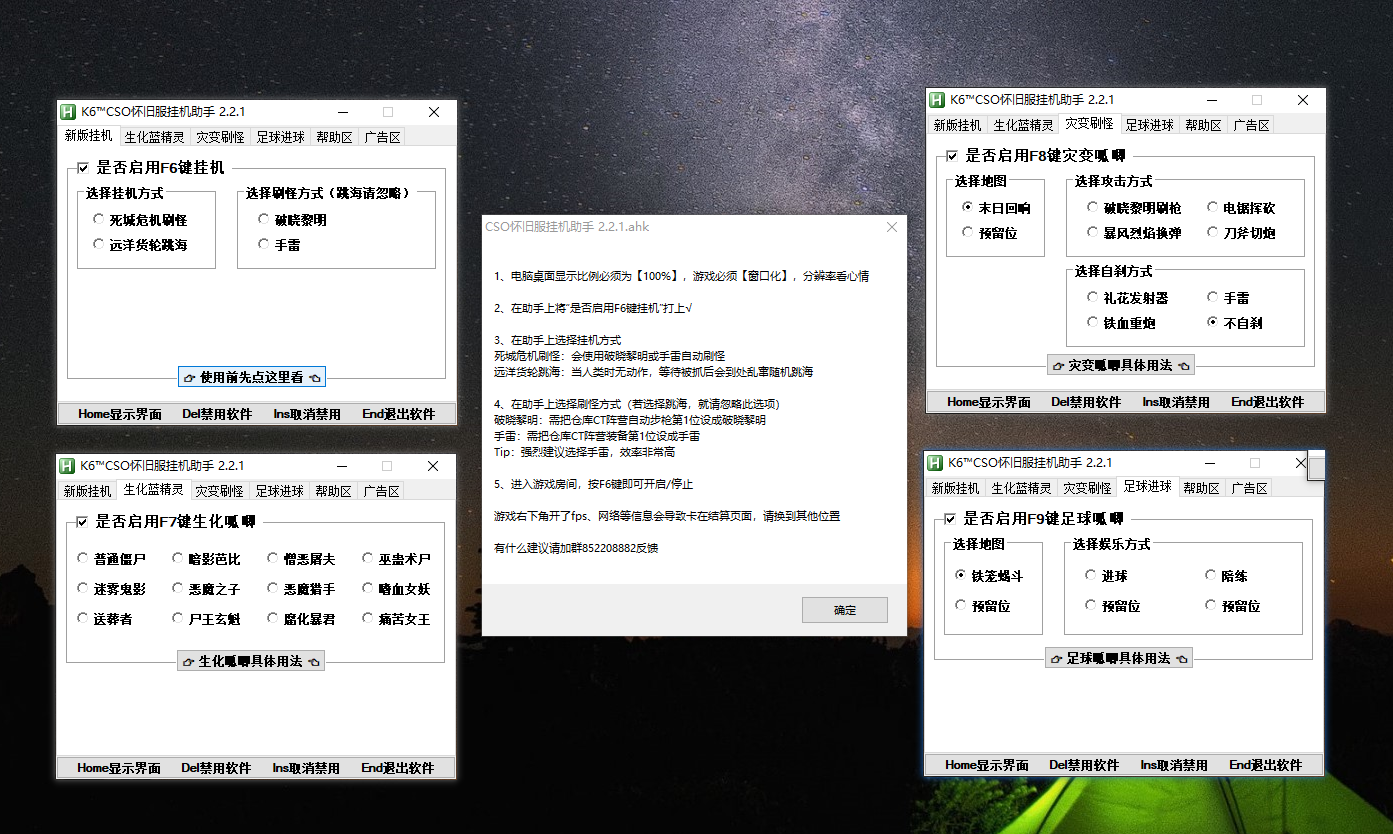Open the 广告区 tab
The width and height of the screenshot is (1393, 834).
coord(383,136)
